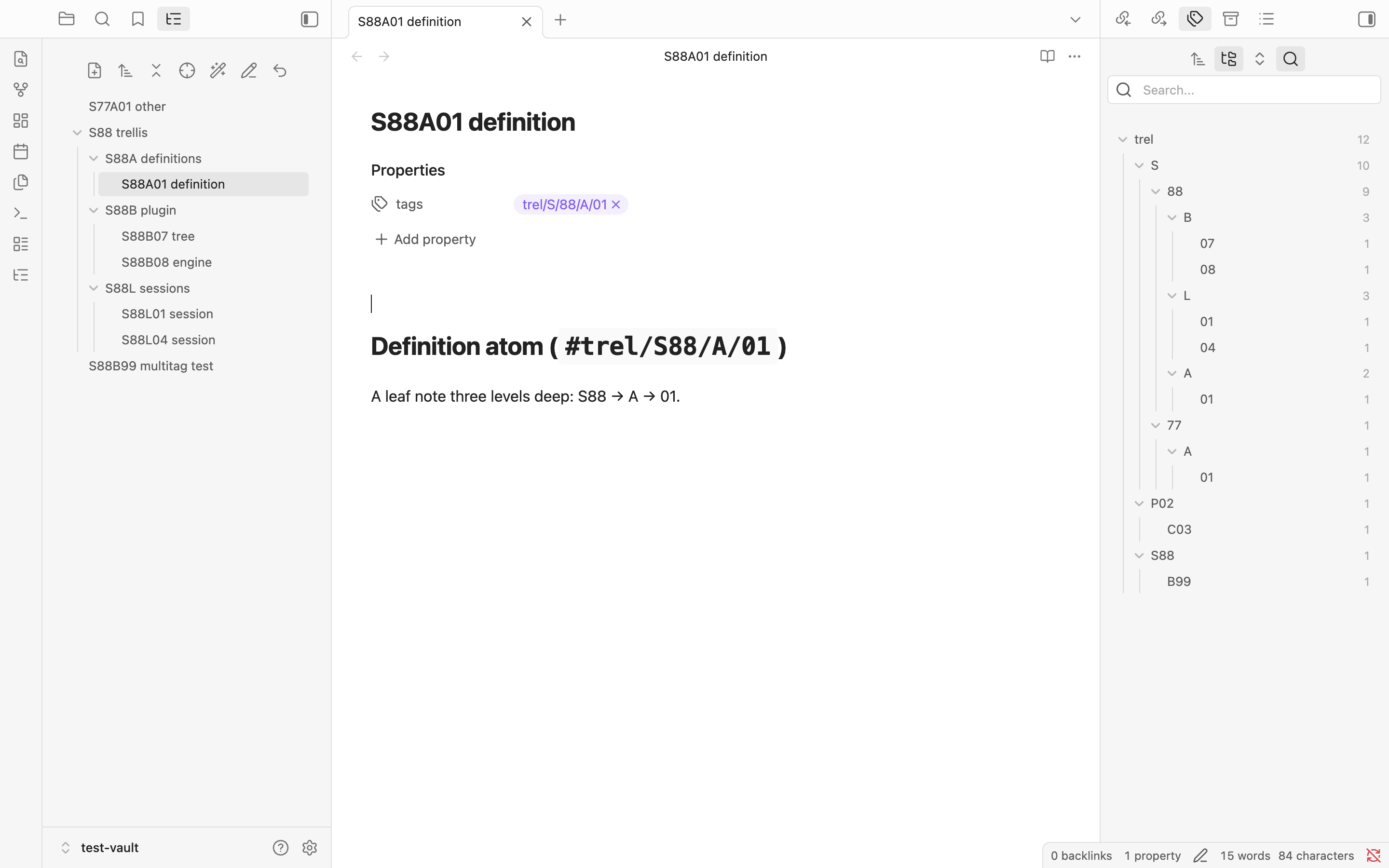Image resolution: width=1389 pixels, height=868 pixels.
Task: Open settings gear
Action: 310,848
